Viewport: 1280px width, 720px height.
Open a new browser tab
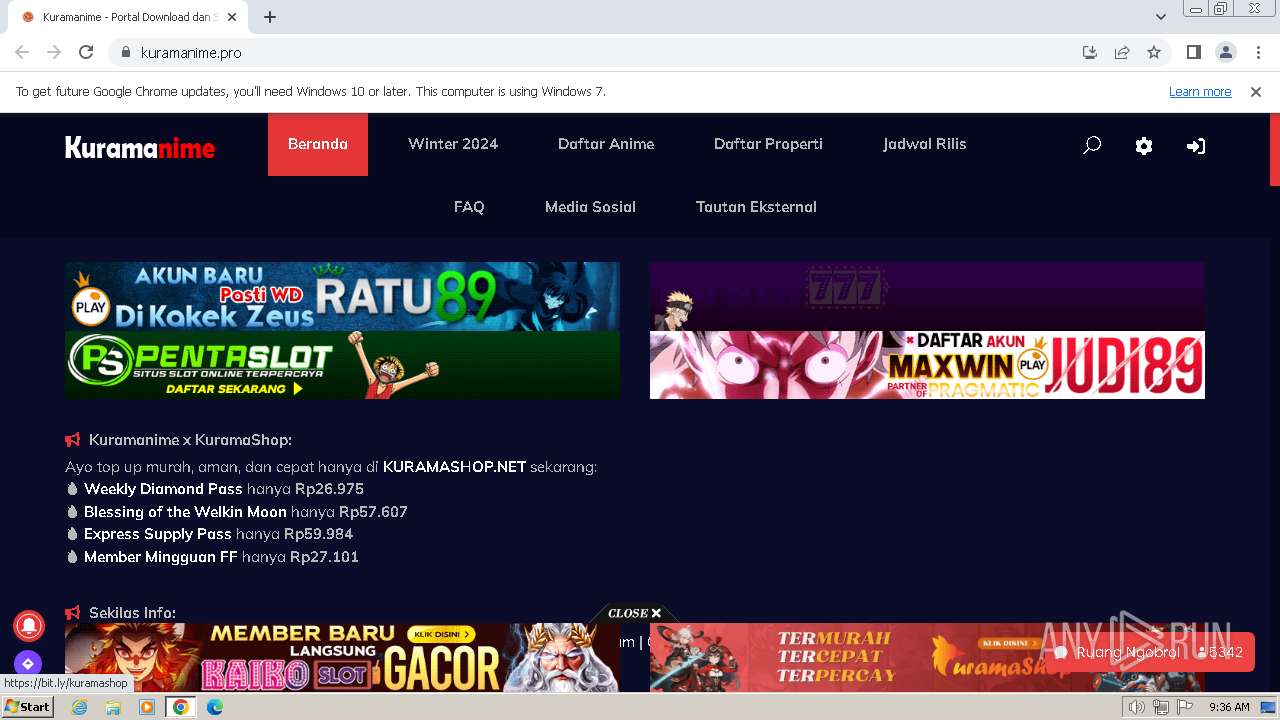tap(270, 17)
